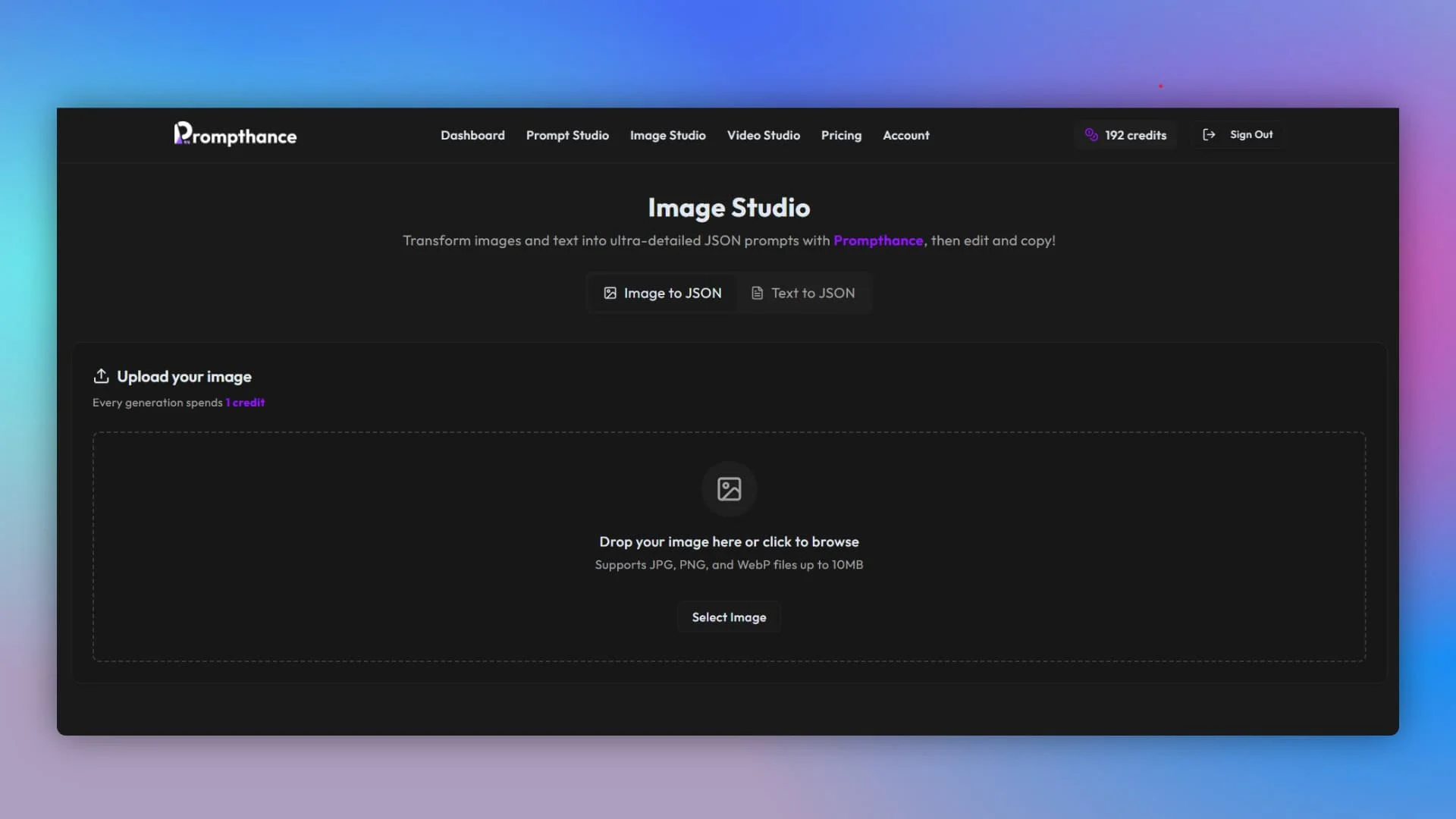Screen dimensions: 1456x819
Task: Switch to the Text to JSON tab
Action: click(804, 293)
